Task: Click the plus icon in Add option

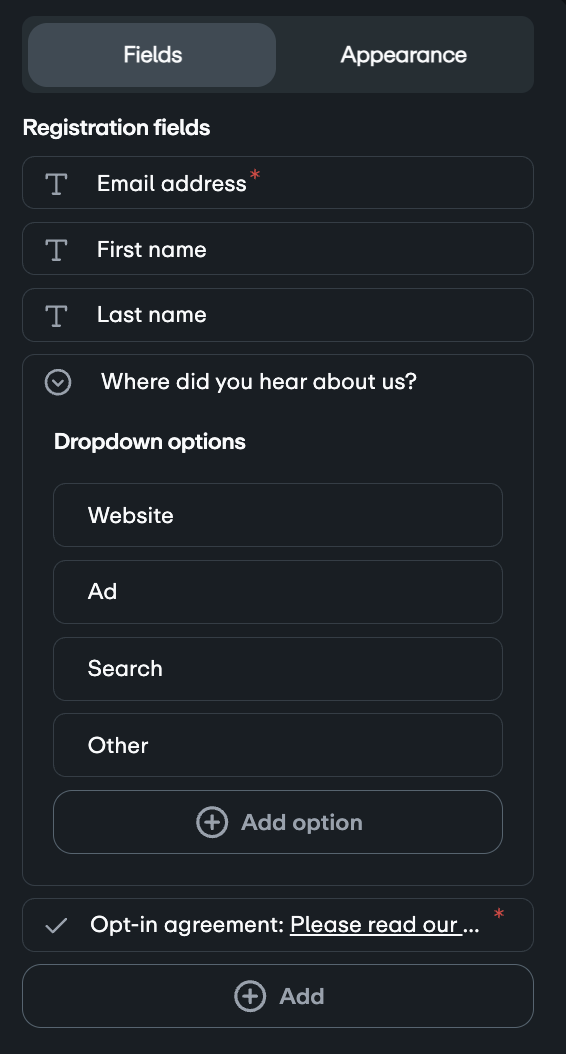Action: coord(212,822)
